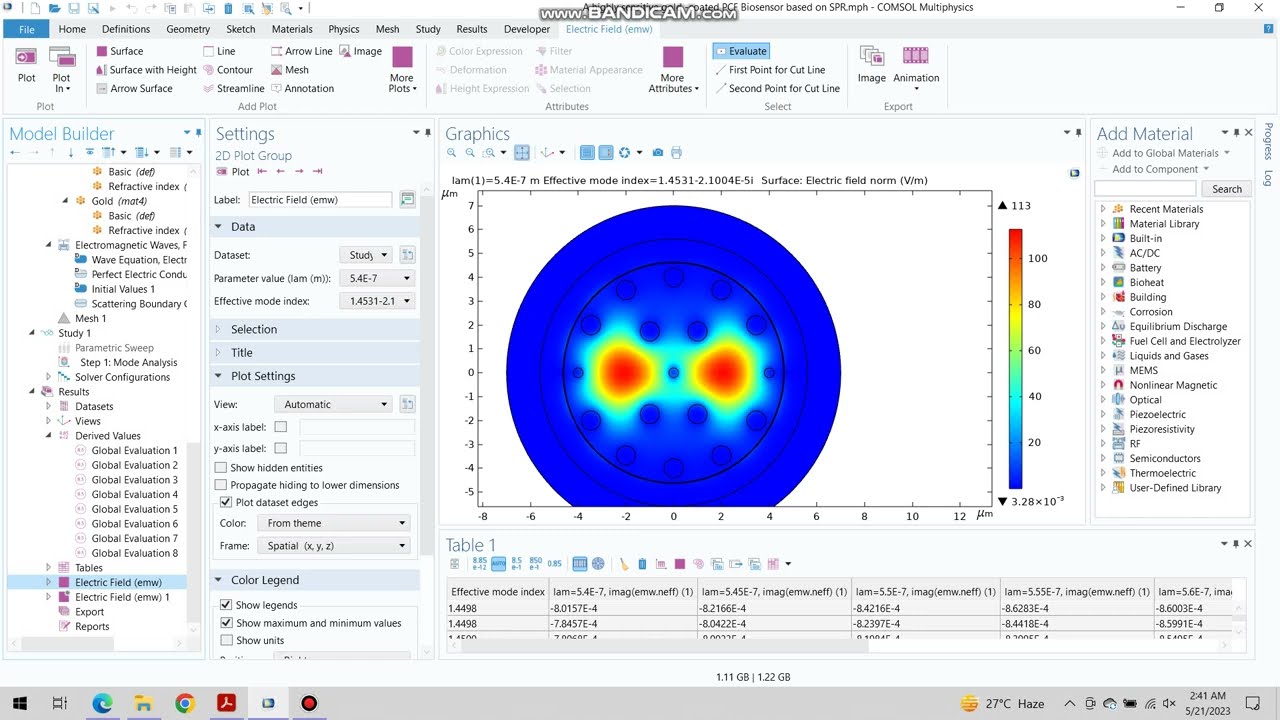
Task: Delete Table 1 with the trash icon
Action: coord(642,564)
